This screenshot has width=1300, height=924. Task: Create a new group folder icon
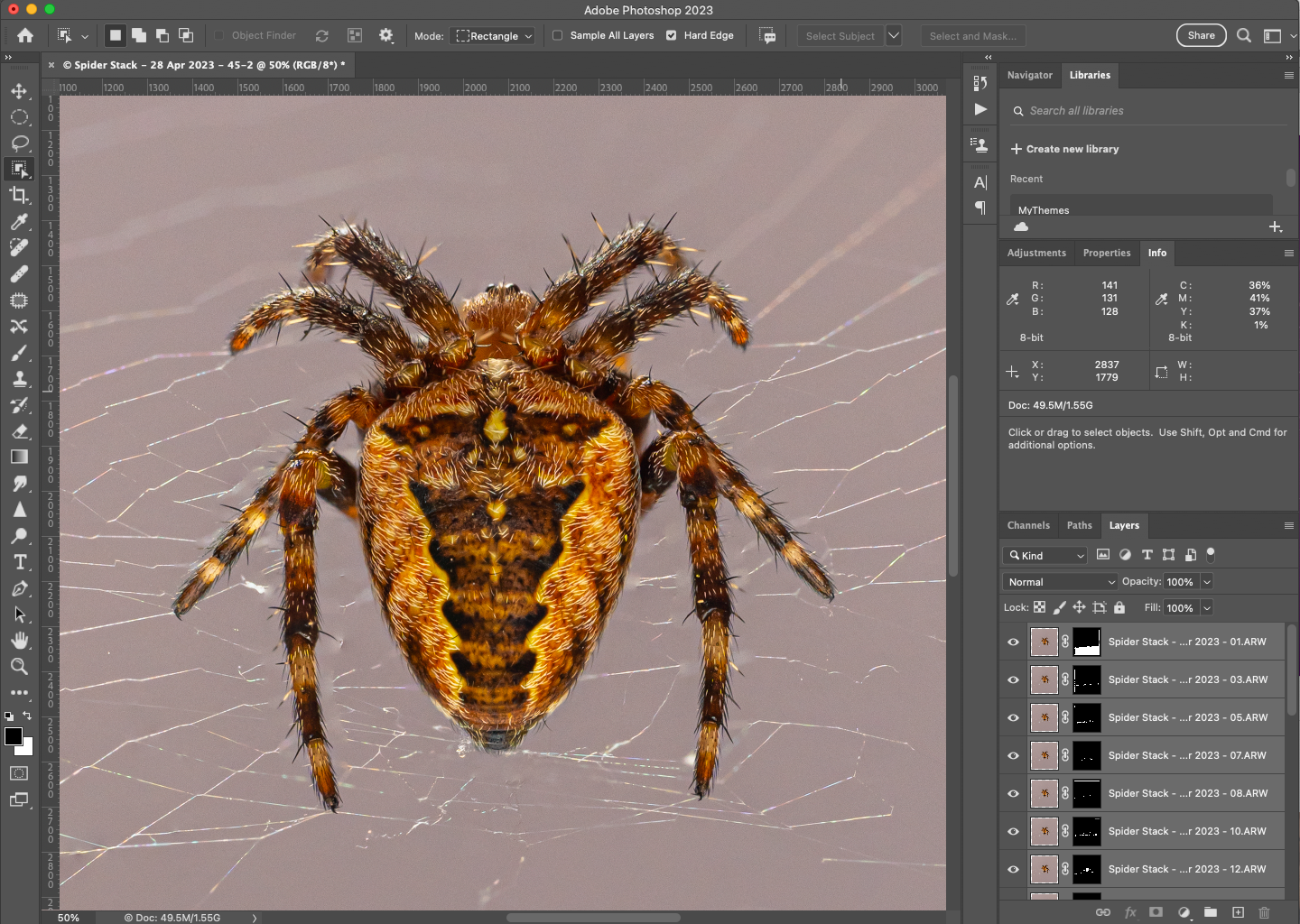(x=1211, y=912)
